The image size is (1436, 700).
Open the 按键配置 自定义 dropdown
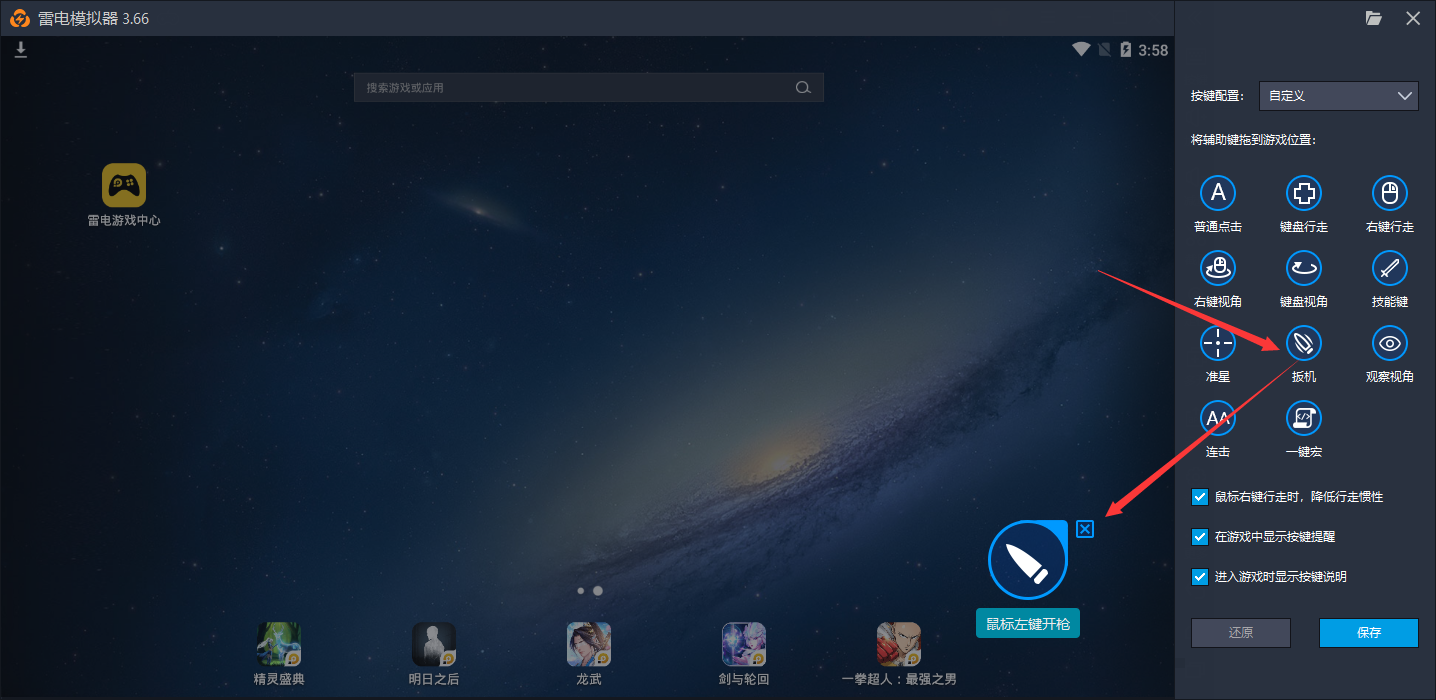[x=1339, y=96]
